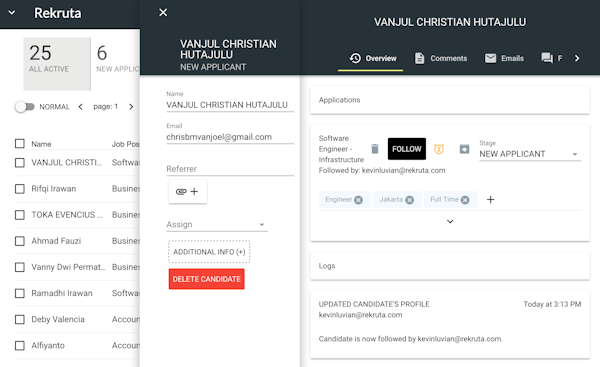Show more tabs with right arrow
Viewport: 600px width, 367px height.
(577, 58)
